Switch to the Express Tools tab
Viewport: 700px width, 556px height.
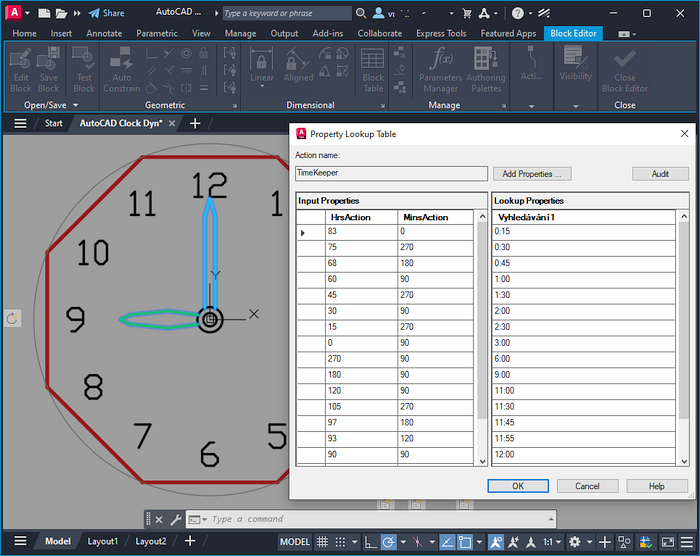[x=441, y=33]
